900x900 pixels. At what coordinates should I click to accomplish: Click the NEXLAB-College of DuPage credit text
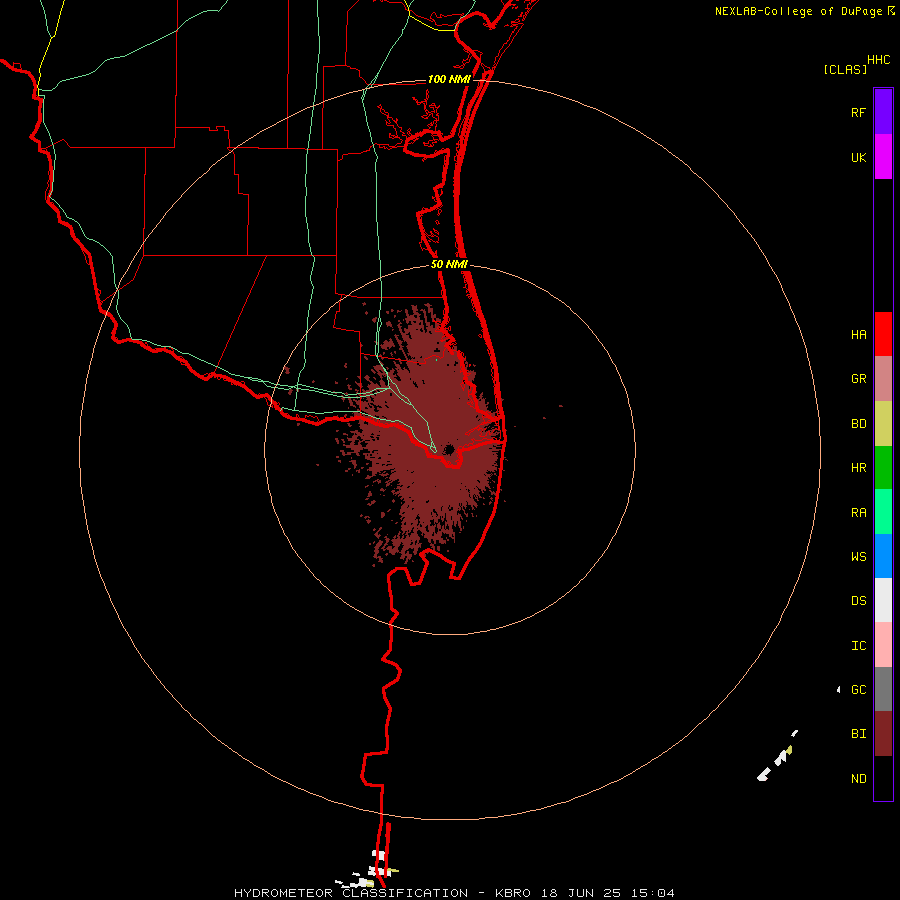[x=798, y=11]
